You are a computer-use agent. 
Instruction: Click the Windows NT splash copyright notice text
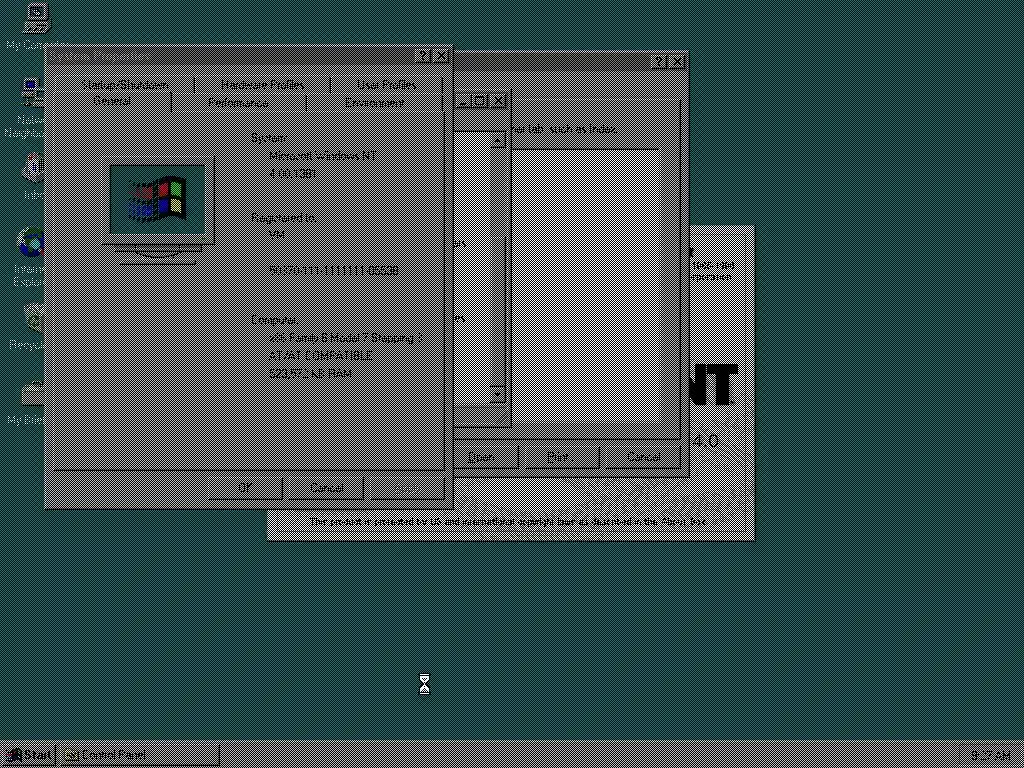click(x=507, y=522)
